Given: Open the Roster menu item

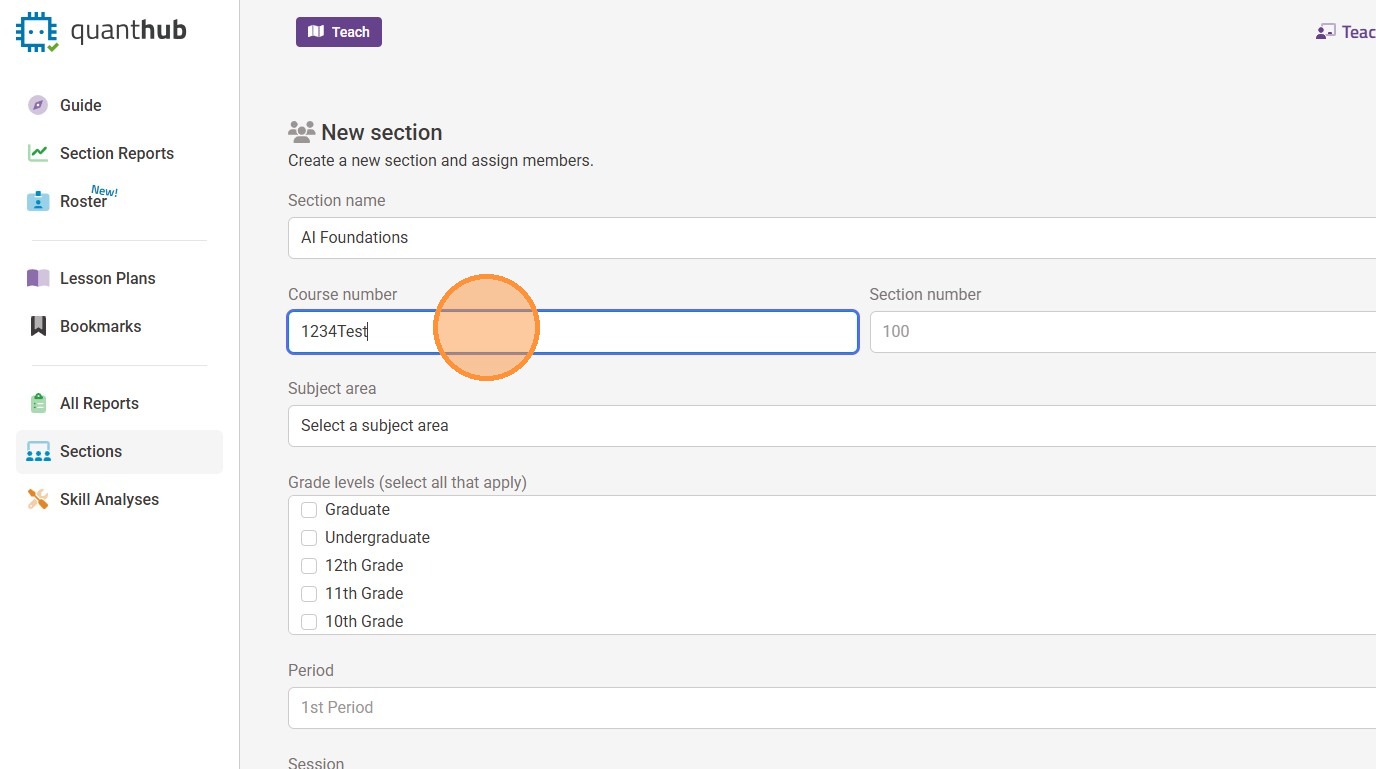Looking at the screenshot, I should [x=83, y=201].
